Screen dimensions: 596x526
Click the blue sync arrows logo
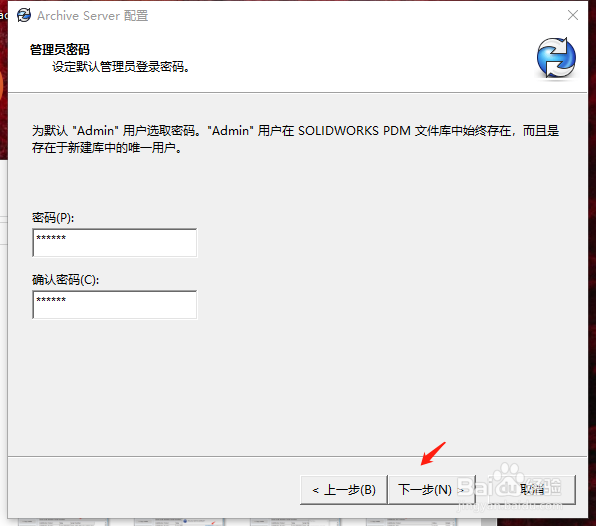coord(556,58)
